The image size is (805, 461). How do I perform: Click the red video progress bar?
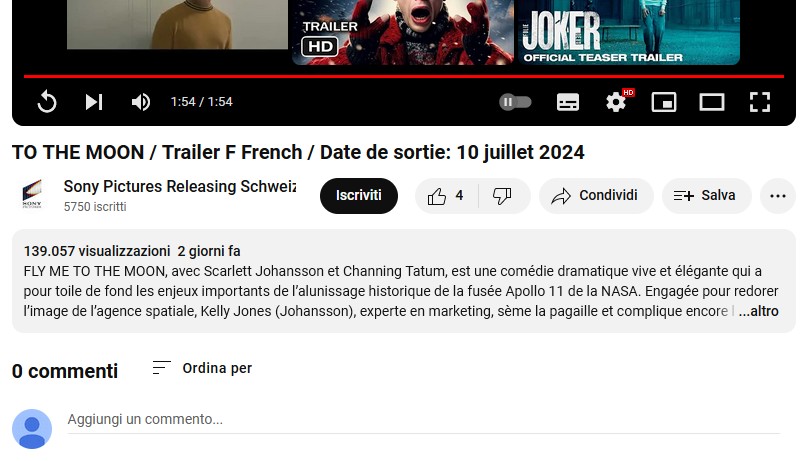[404, 76]
